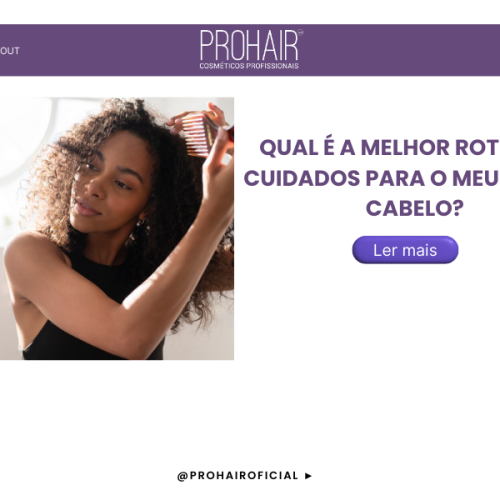Click the woman's earring in the photo
This screenshot has height=500, width=500.
[x=141, y=223]
